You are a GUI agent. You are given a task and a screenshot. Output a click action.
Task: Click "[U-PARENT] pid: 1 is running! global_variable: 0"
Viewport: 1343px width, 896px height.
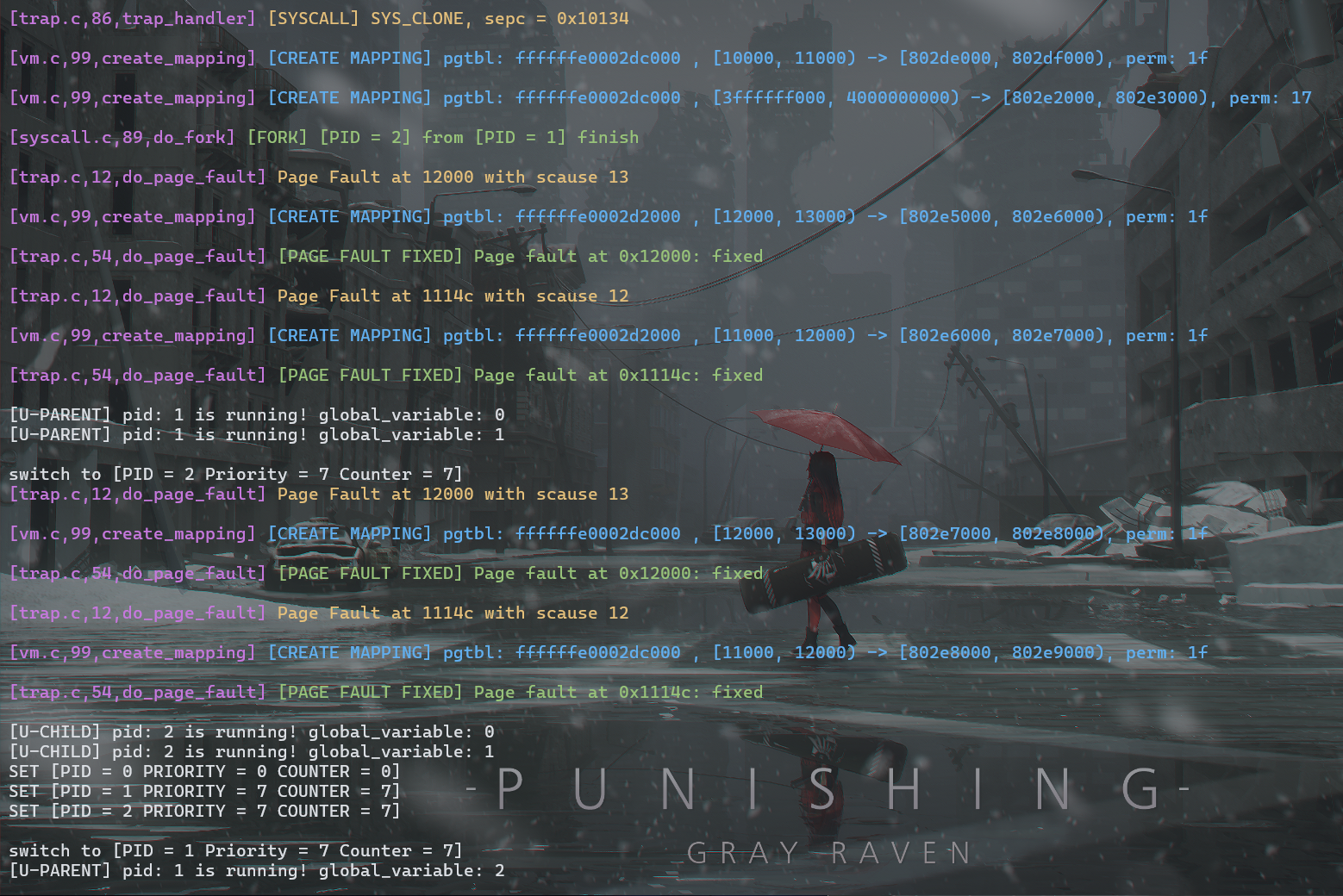pos(257,414)
